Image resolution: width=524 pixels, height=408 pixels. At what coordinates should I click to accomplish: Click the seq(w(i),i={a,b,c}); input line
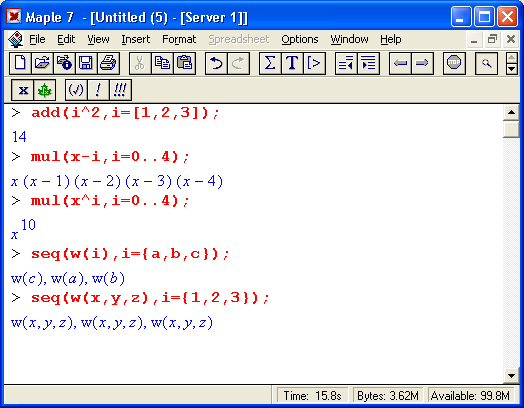(130, 254)
